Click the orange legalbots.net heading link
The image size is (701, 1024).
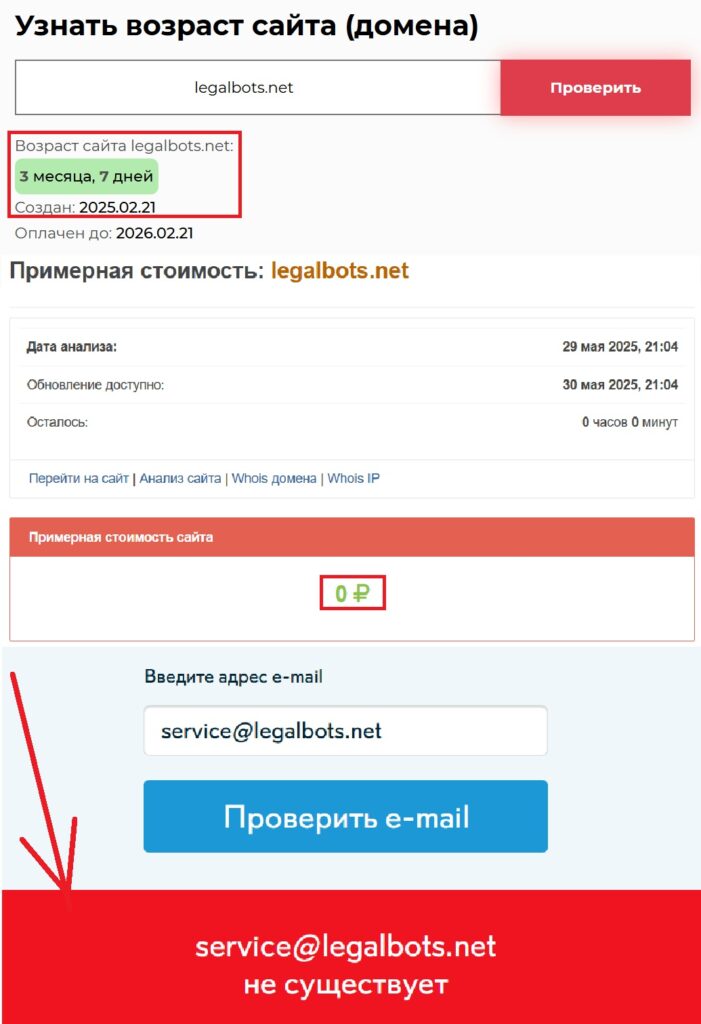[340, 270]
